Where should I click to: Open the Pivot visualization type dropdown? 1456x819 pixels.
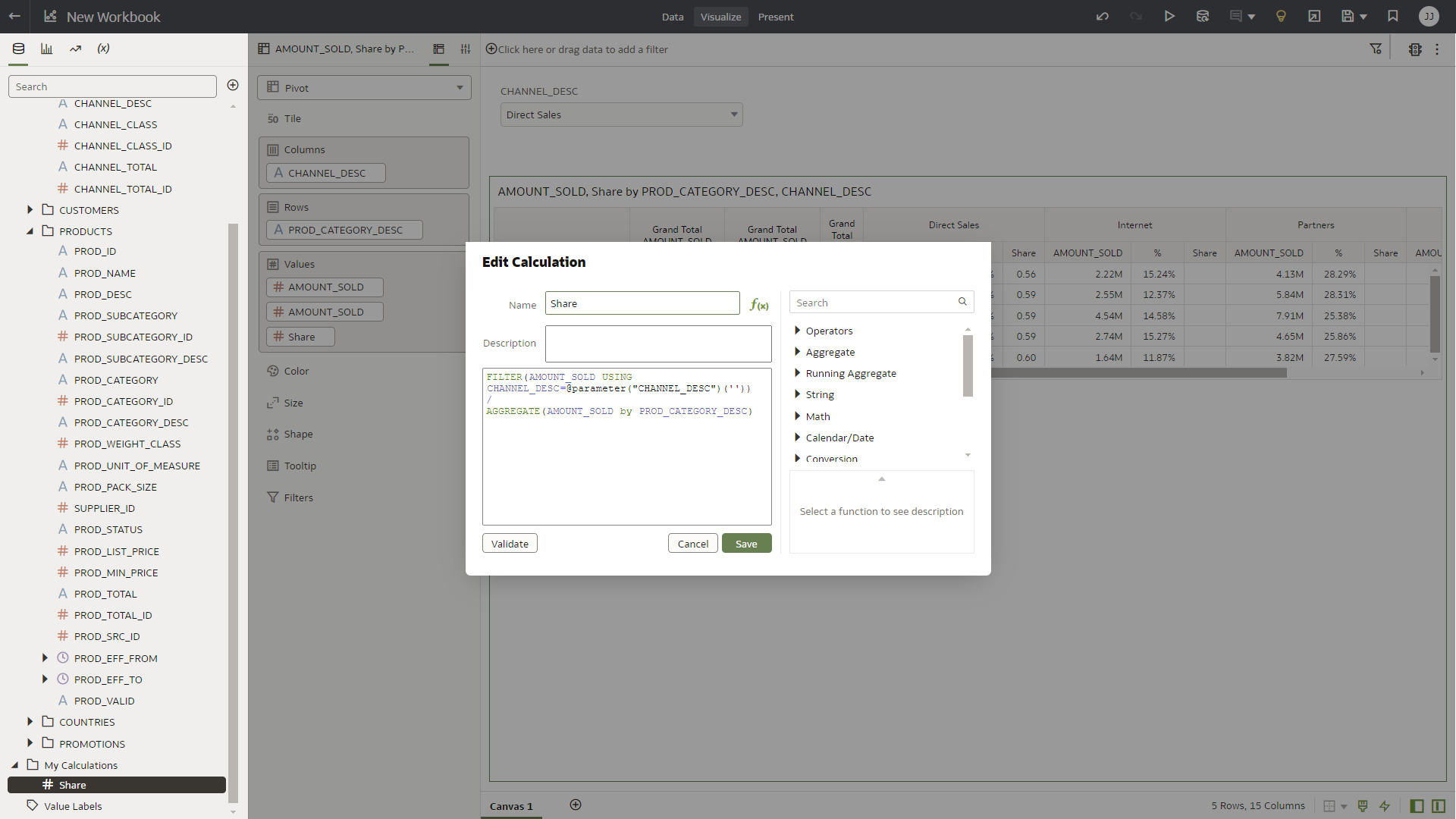click(x=364, y=88)
